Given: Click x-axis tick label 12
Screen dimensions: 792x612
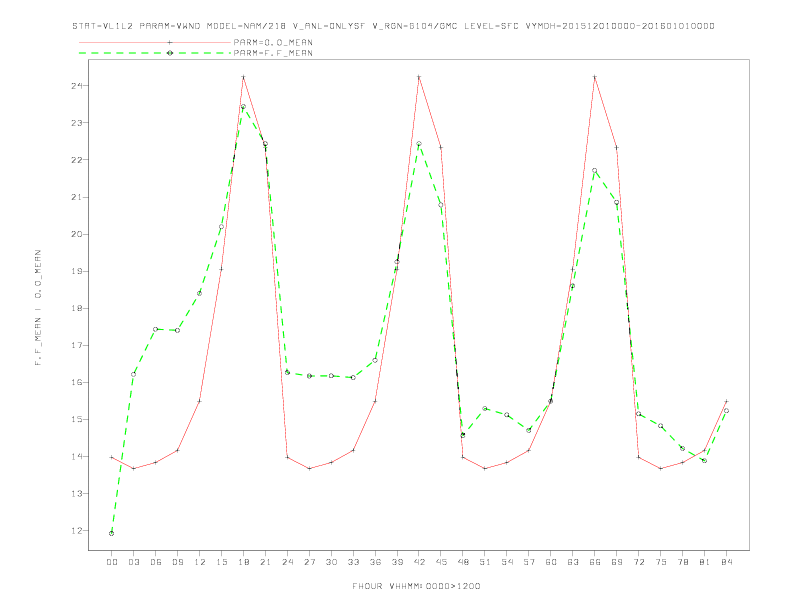Looking at the screenshot, I should point(200,562).
